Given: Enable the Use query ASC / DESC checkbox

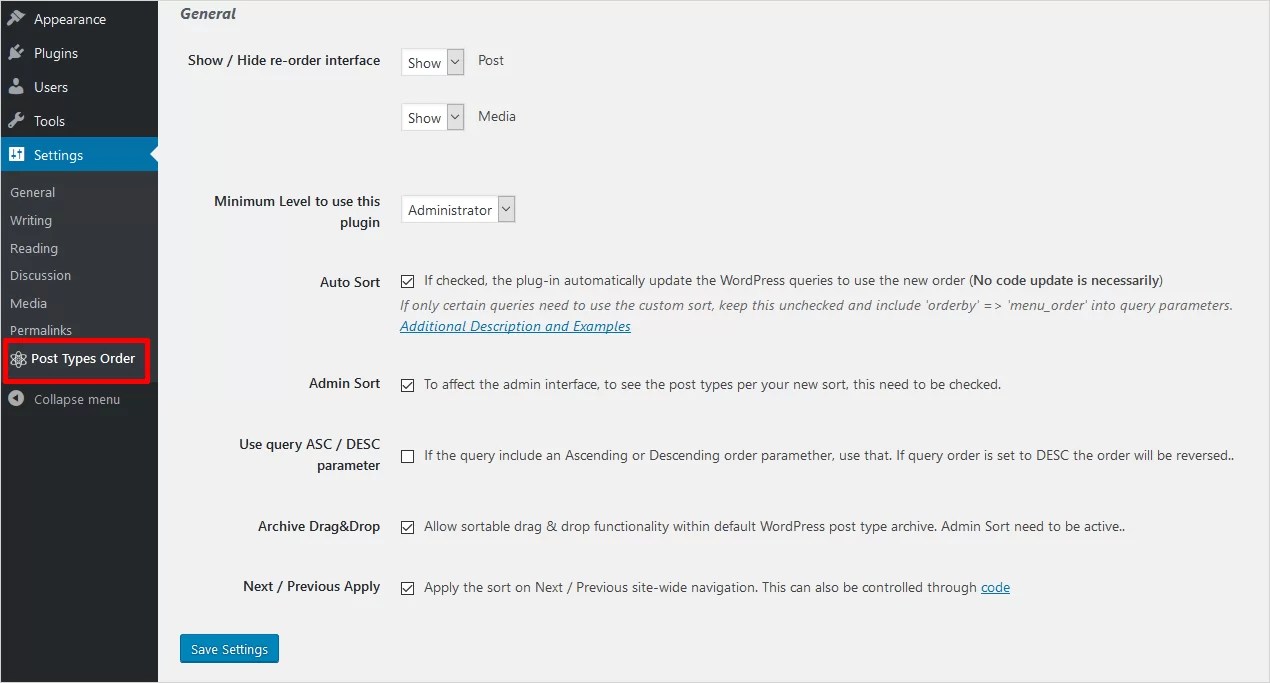Looking at the screenshot, I should coord(407,456).
